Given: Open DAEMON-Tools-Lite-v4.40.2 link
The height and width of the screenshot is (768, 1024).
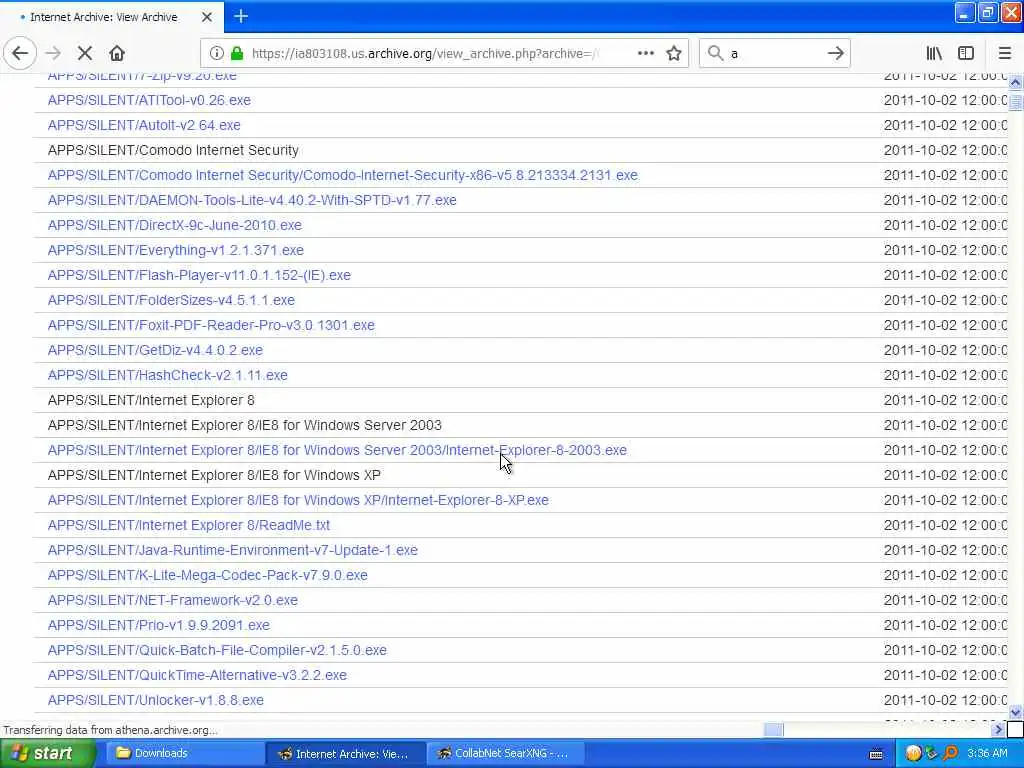Looking at the screenshot, I should tap(252, 200).
